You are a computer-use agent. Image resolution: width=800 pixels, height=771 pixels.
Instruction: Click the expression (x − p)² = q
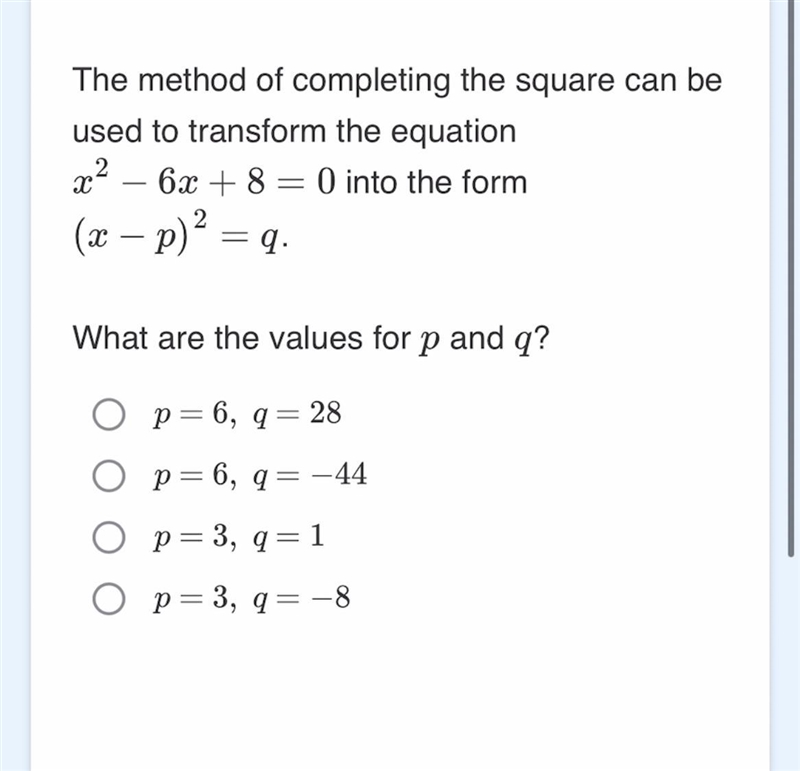pos(180,234)
